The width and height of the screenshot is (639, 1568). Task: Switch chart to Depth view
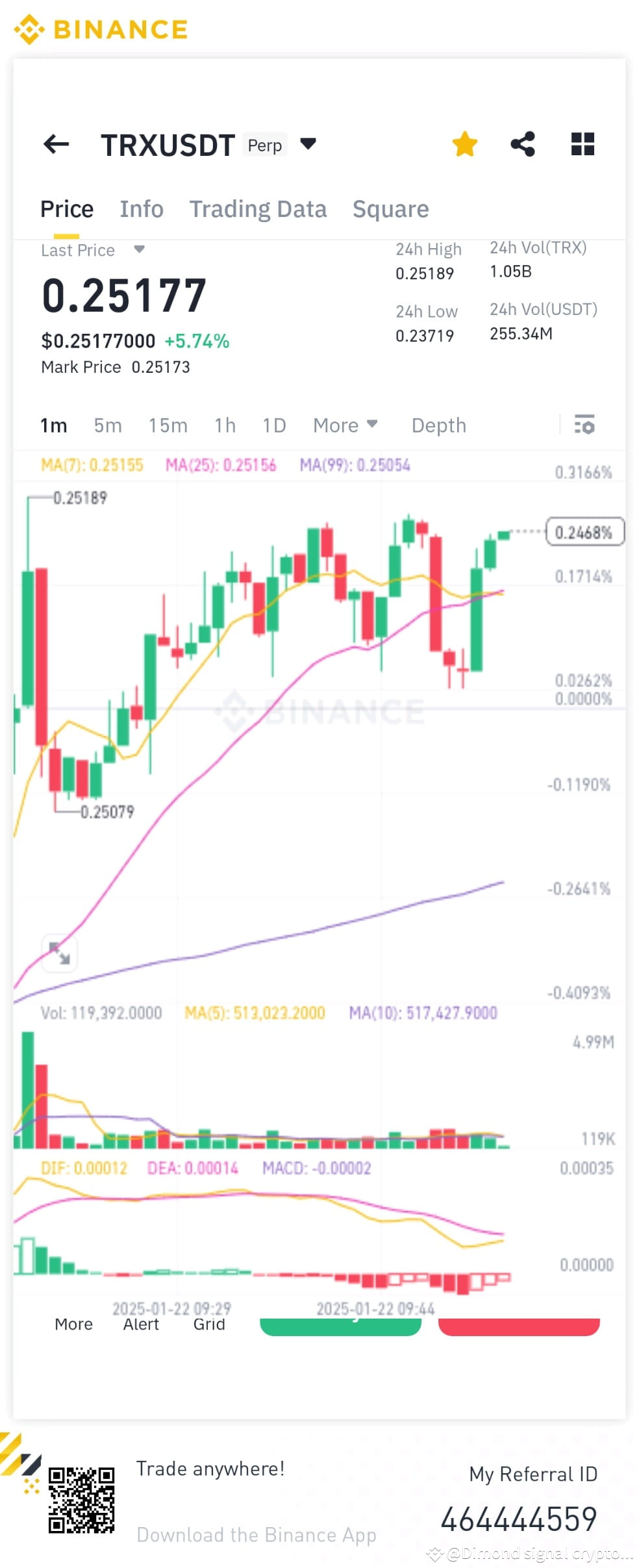pyautogui.click(x=438, y=425)
